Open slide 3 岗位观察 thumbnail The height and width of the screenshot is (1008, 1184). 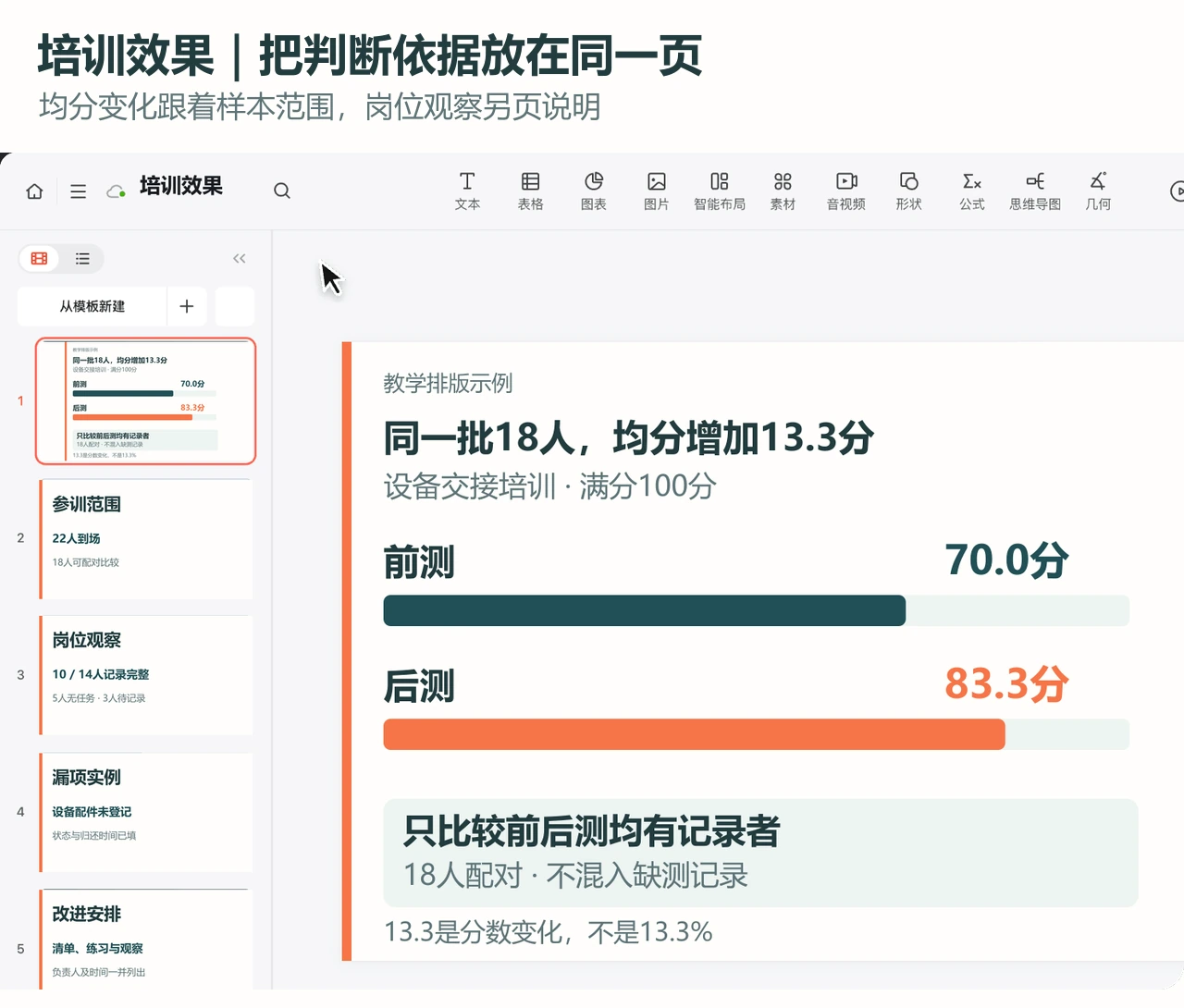145,675
